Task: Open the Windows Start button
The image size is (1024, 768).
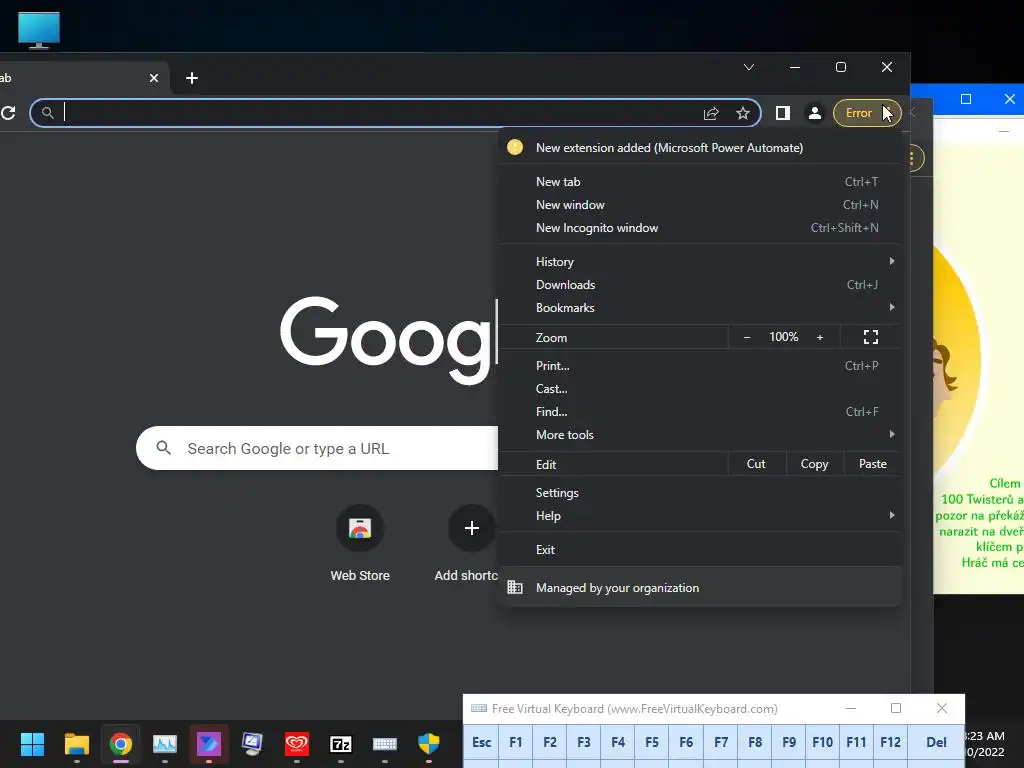Action: click(x=32, y=744)
